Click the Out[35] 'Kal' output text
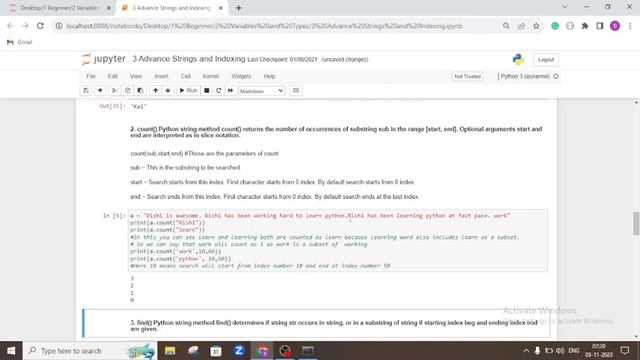This screenshot has width=640, height=360. (139, 107)
